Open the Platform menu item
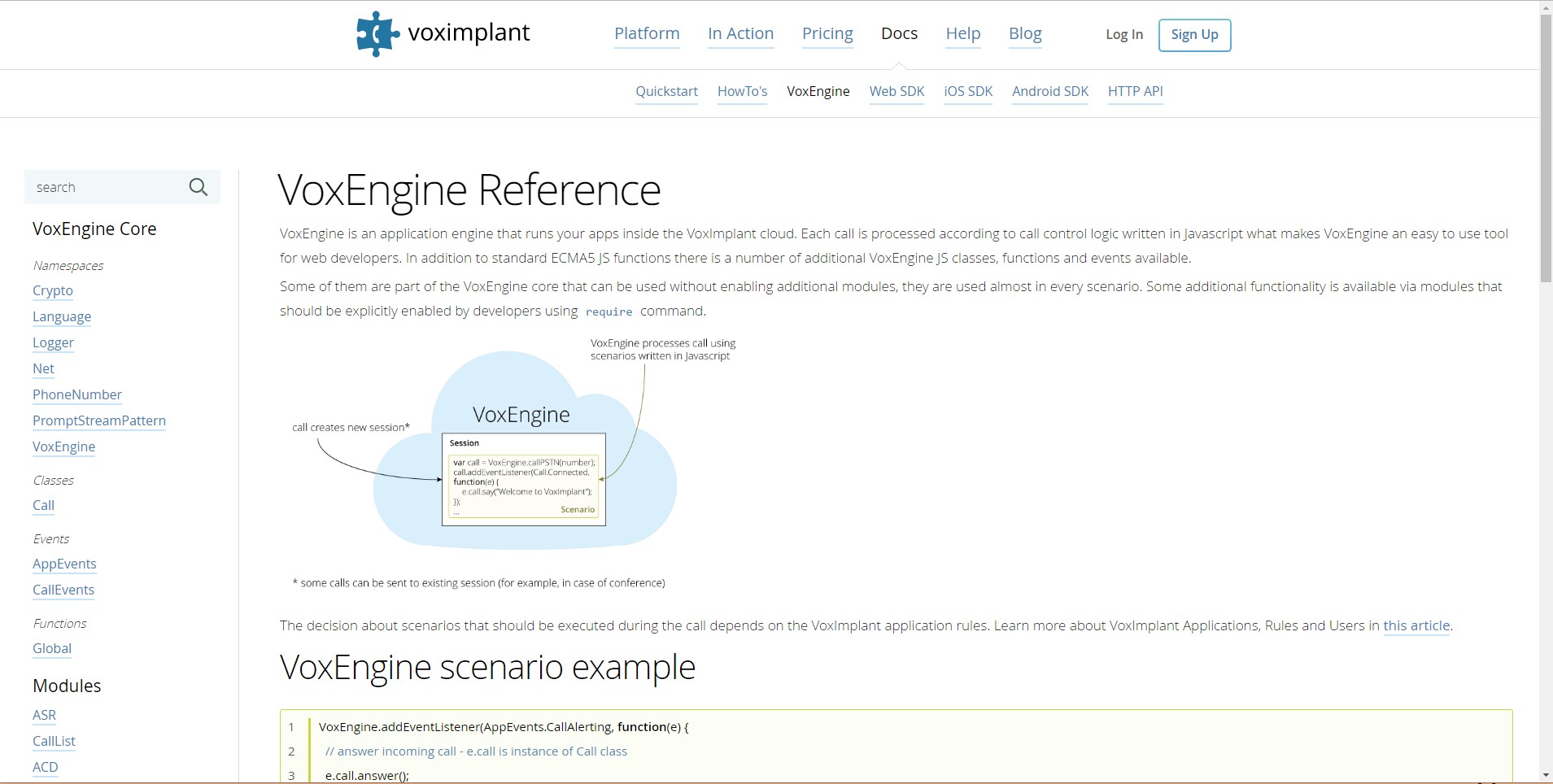The height and width of the screenshot is (784, 1553). (647, 33)
